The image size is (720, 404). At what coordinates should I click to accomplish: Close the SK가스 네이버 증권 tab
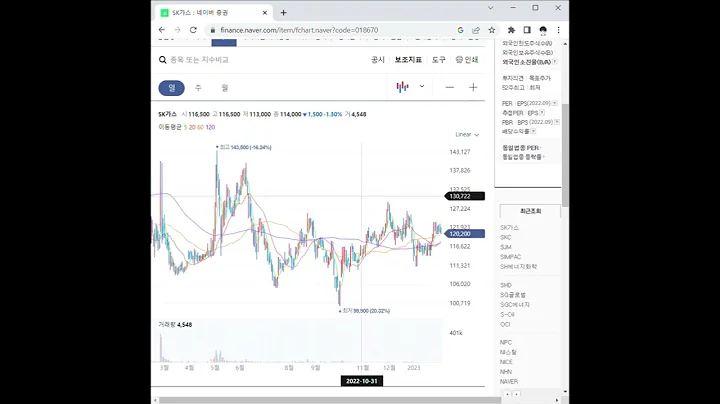[x=264, y=13]
